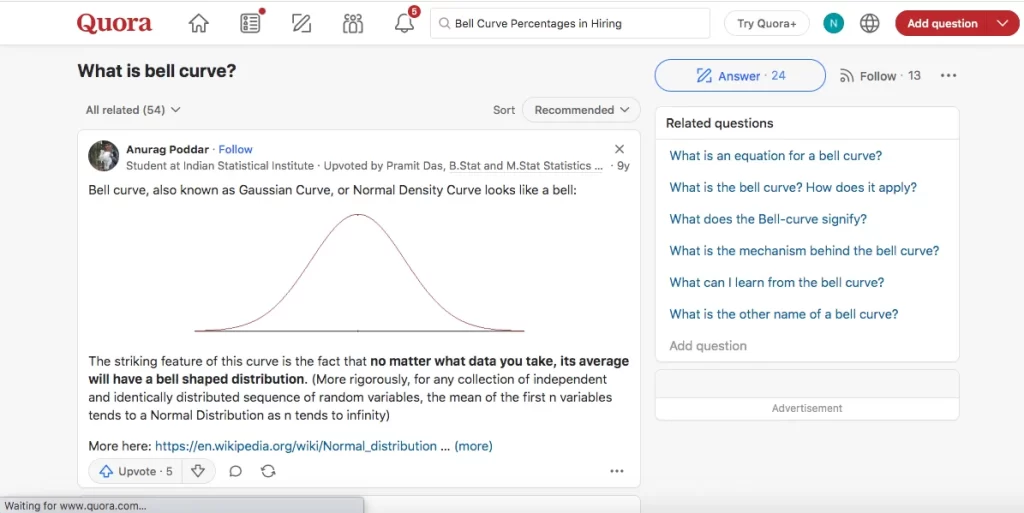Open answer's three-dot options menu
Image resolution: width=1024 pixels, height=513 pixels.
[616, 471]
